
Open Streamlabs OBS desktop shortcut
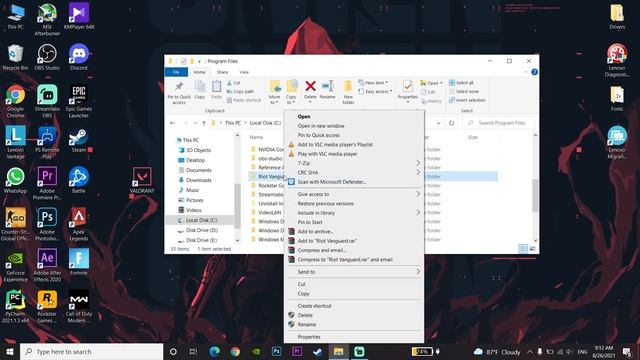point(47,101)
